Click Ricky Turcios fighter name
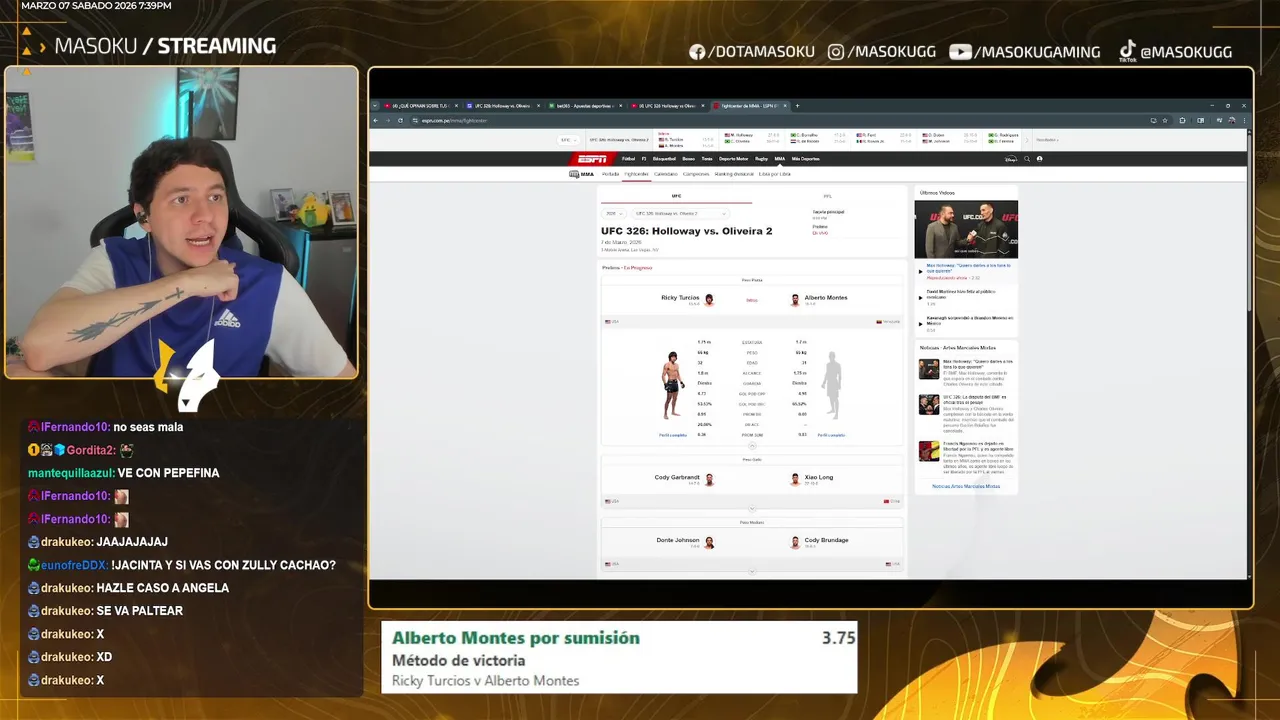The width and height of the screenshot is (1280, 720). click(x=680, y=297)
